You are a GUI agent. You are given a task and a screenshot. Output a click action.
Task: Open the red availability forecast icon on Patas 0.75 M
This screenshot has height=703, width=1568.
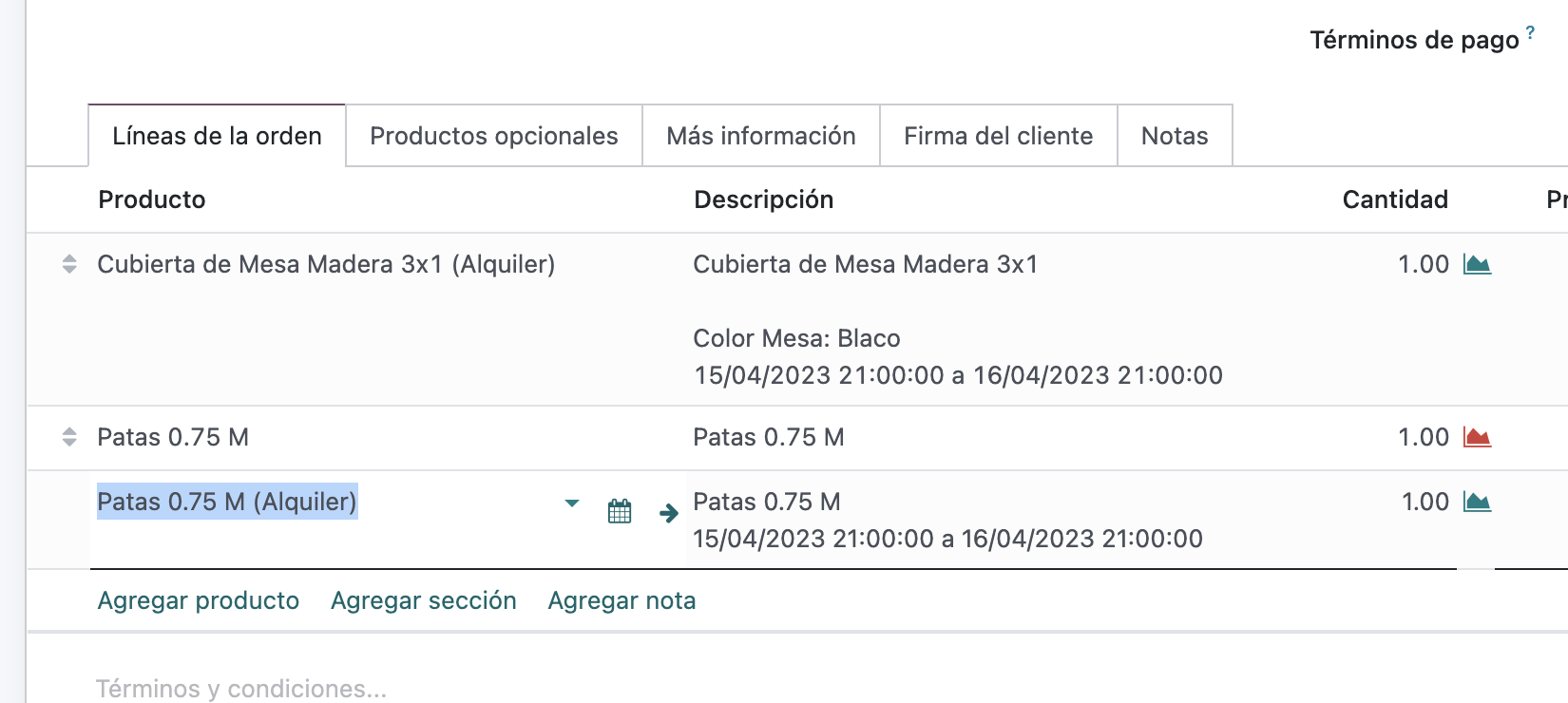[x=1476, y=437]
